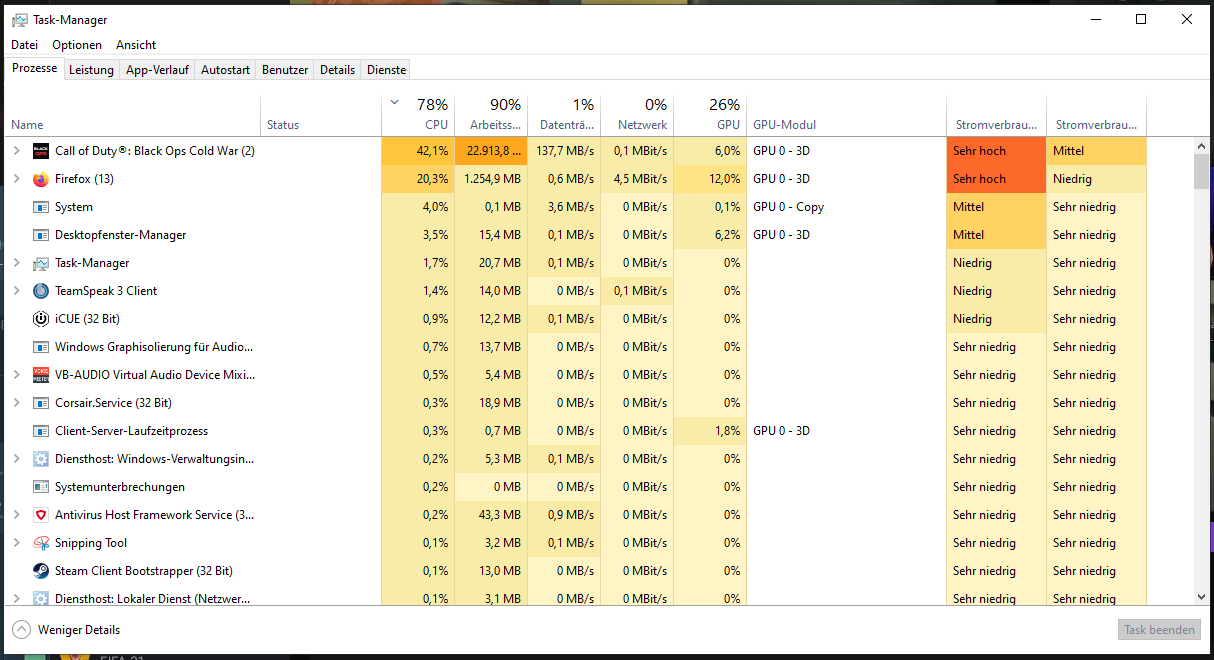This screenshot has height=660, width=1214.
Task: Click the Steam Client Bootstrapper icon
Action: point(41,571)
